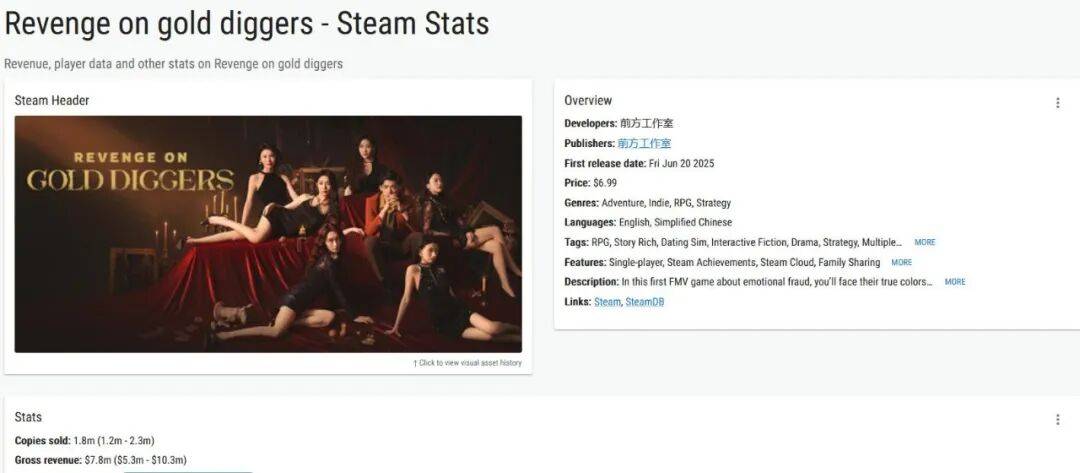Open the publisher 前方工作室 link
This screenshot has width=1080, height=473.
tap(644, 143)
